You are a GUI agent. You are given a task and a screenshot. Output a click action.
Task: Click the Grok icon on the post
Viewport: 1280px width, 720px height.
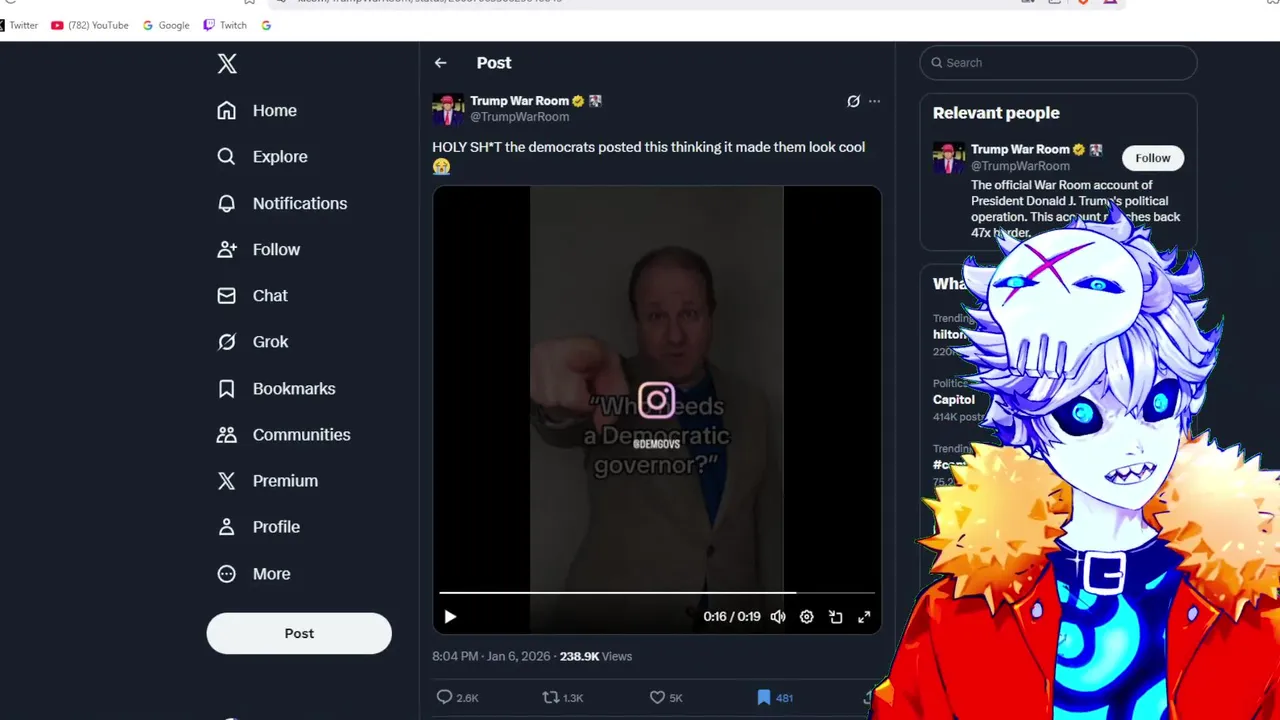pyautogui.click(x=853, y=101)
